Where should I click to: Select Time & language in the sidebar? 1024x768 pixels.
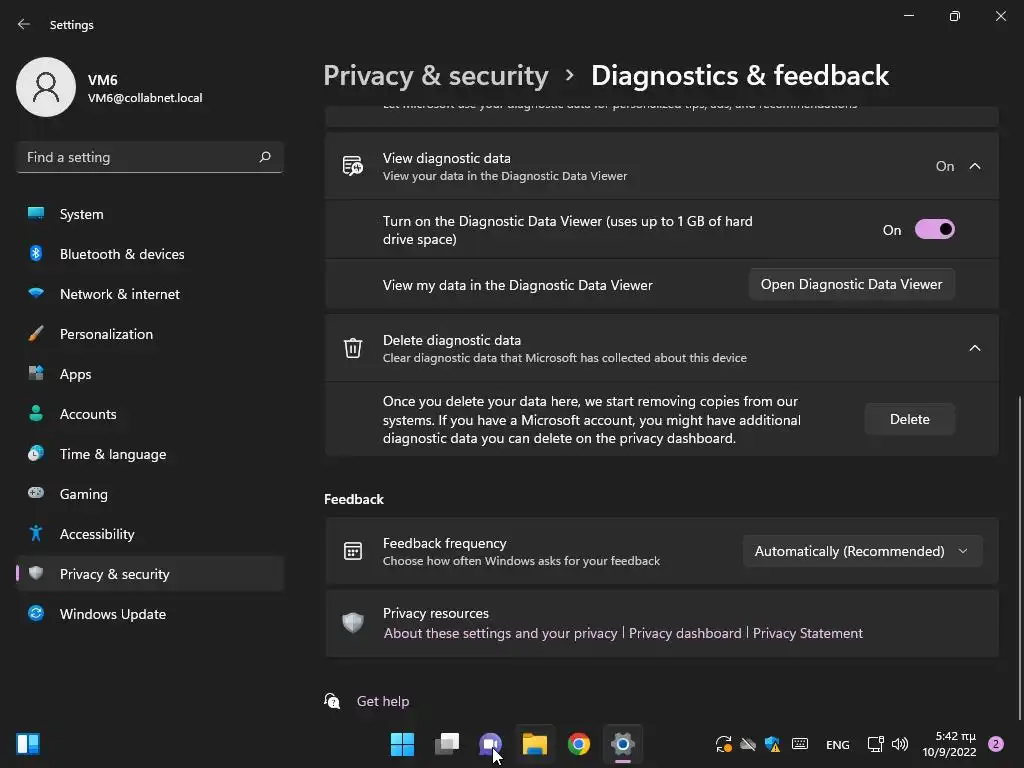[x=150, y=454]
